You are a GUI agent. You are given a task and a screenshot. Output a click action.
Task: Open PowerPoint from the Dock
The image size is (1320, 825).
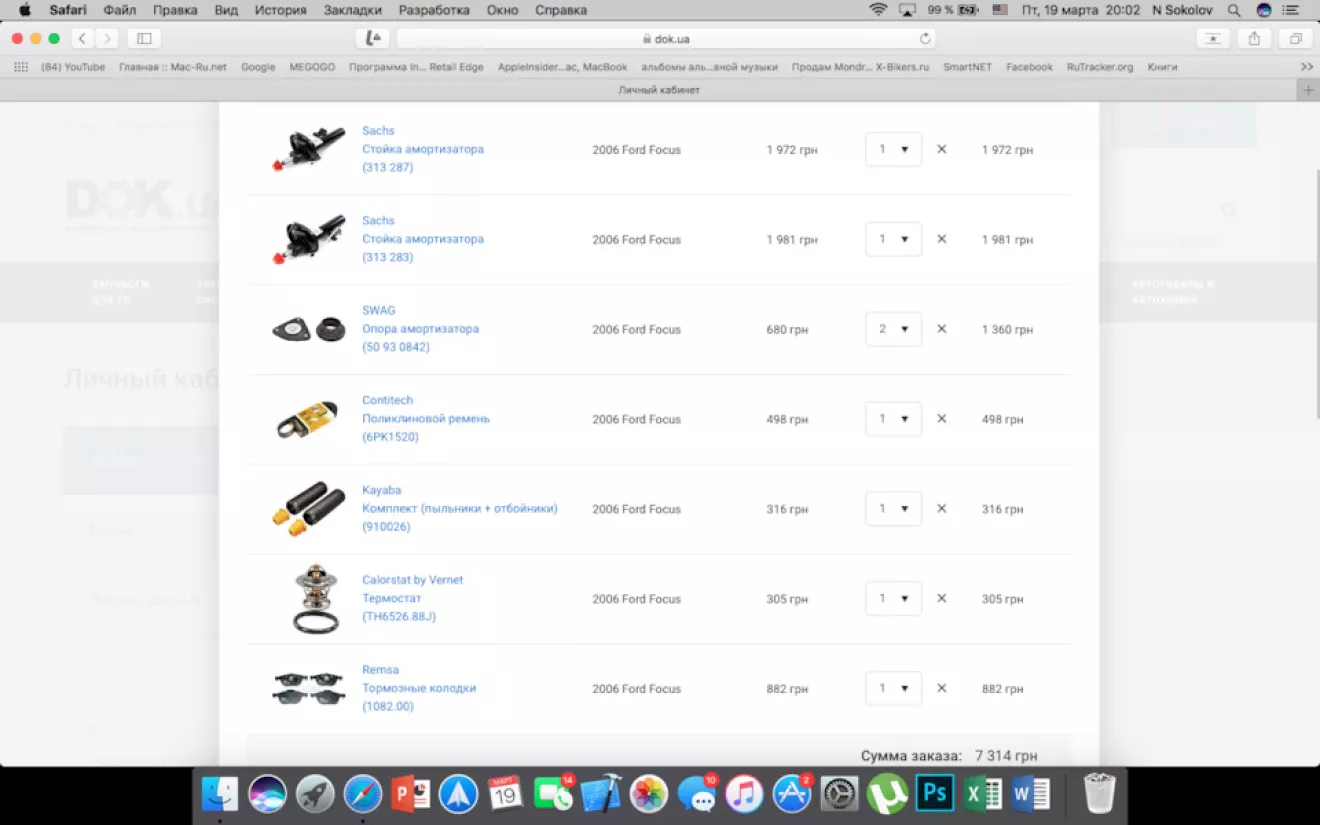411,795
